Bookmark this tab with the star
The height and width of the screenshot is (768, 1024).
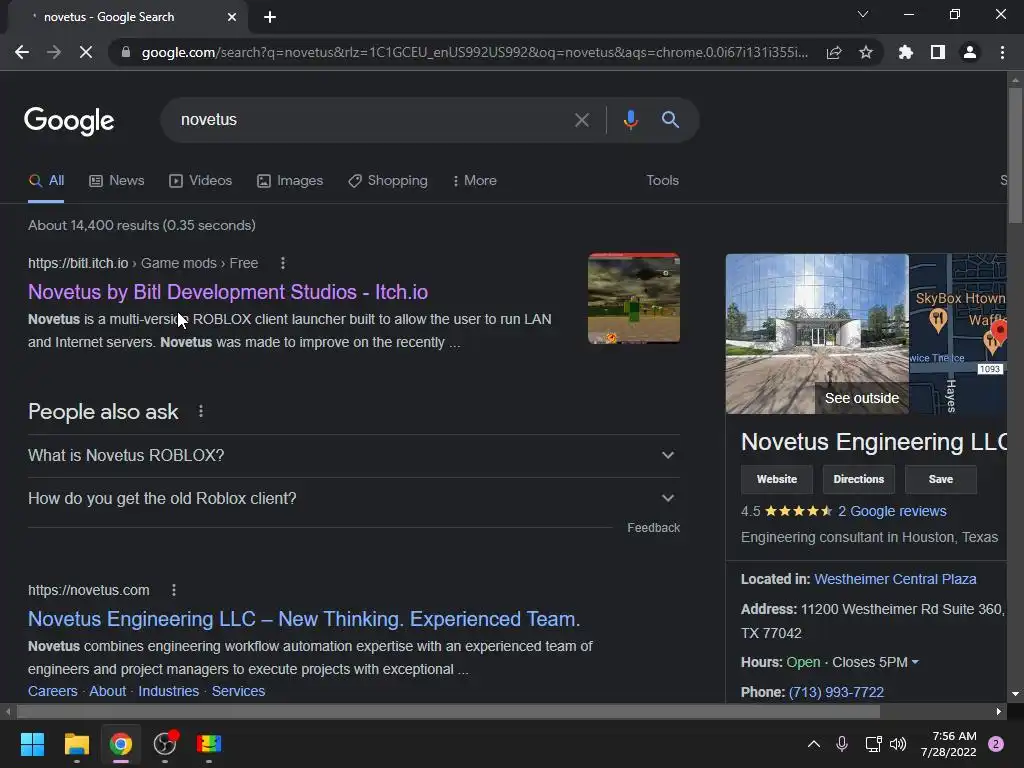866,52
